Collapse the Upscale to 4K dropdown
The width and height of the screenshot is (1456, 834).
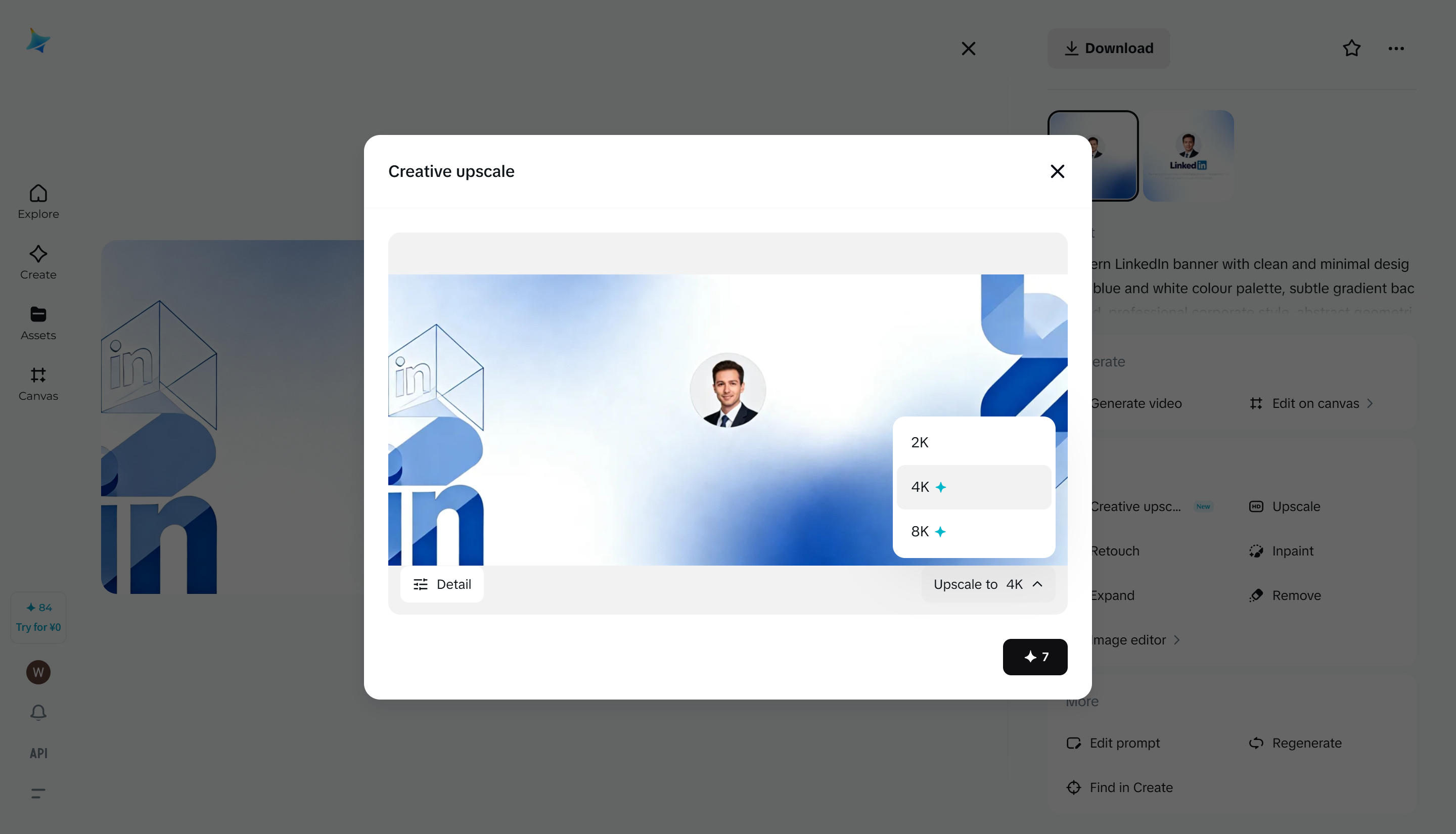987,584
